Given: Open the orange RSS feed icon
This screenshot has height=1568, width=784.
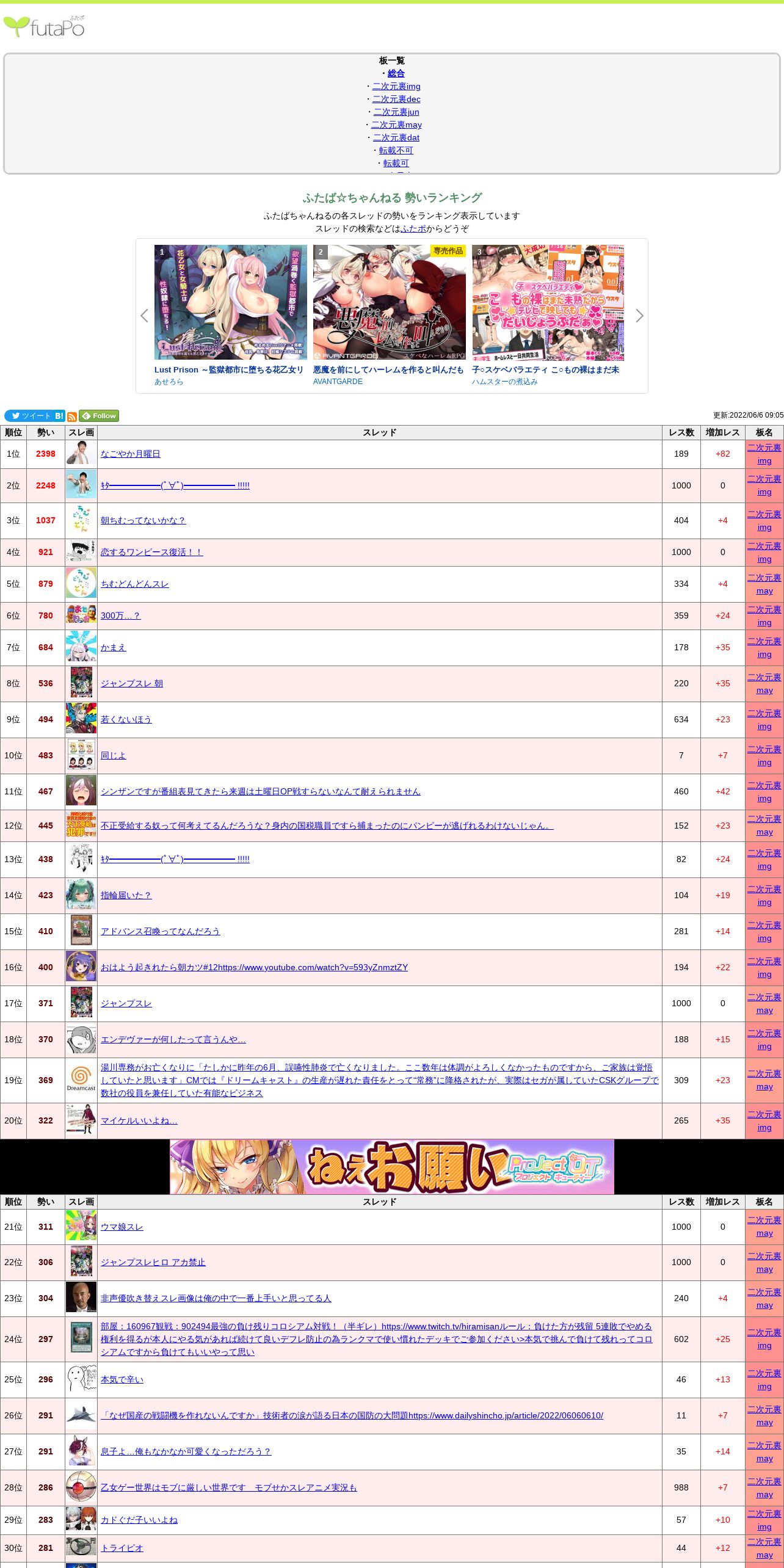Looking at the screenshot, I should point(72,416).
